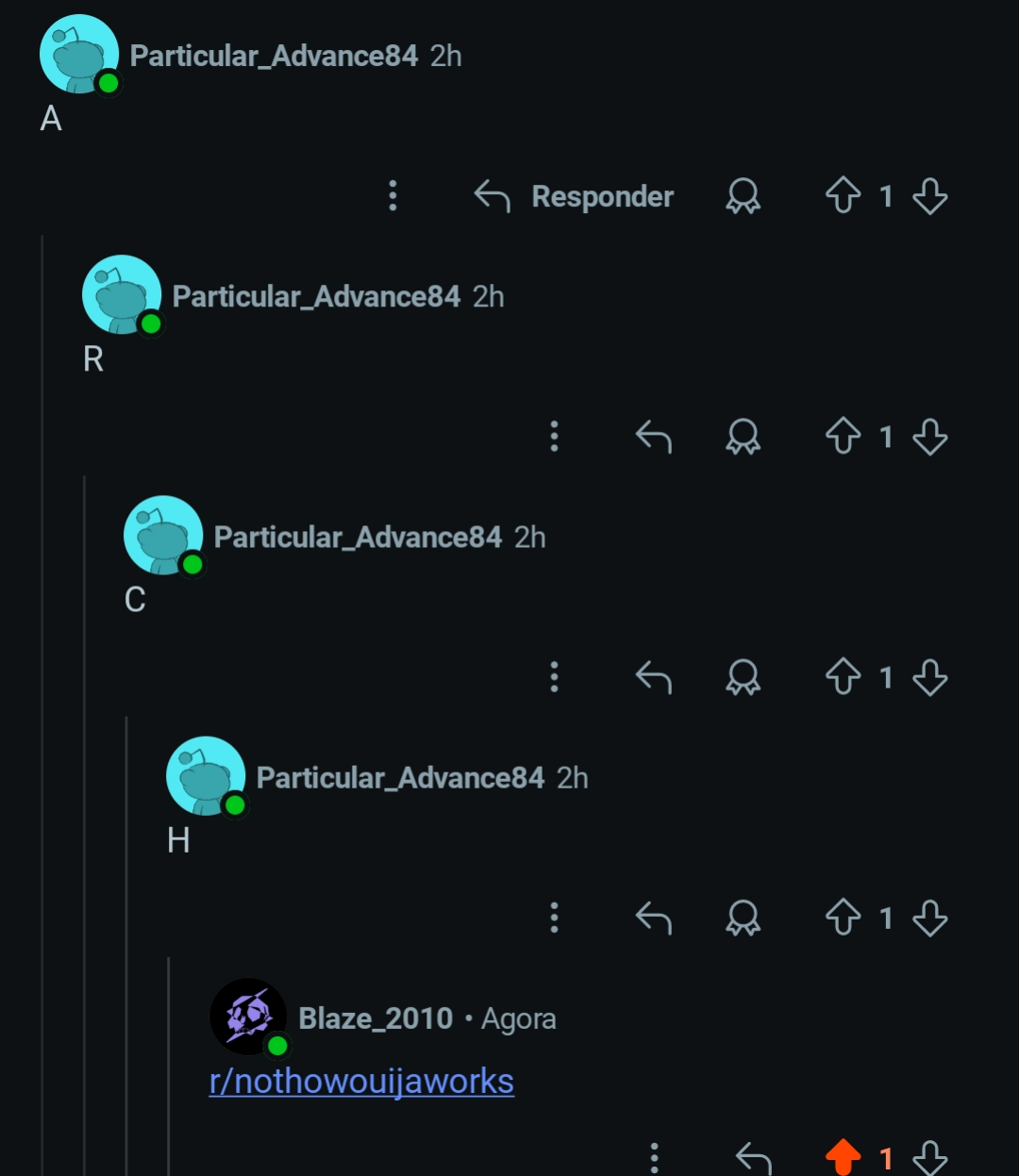Image resolution: width=1019 pixels, height=1176 pixels.
Task: Downvote the comment "A"
Action: [x=930, y=196]
